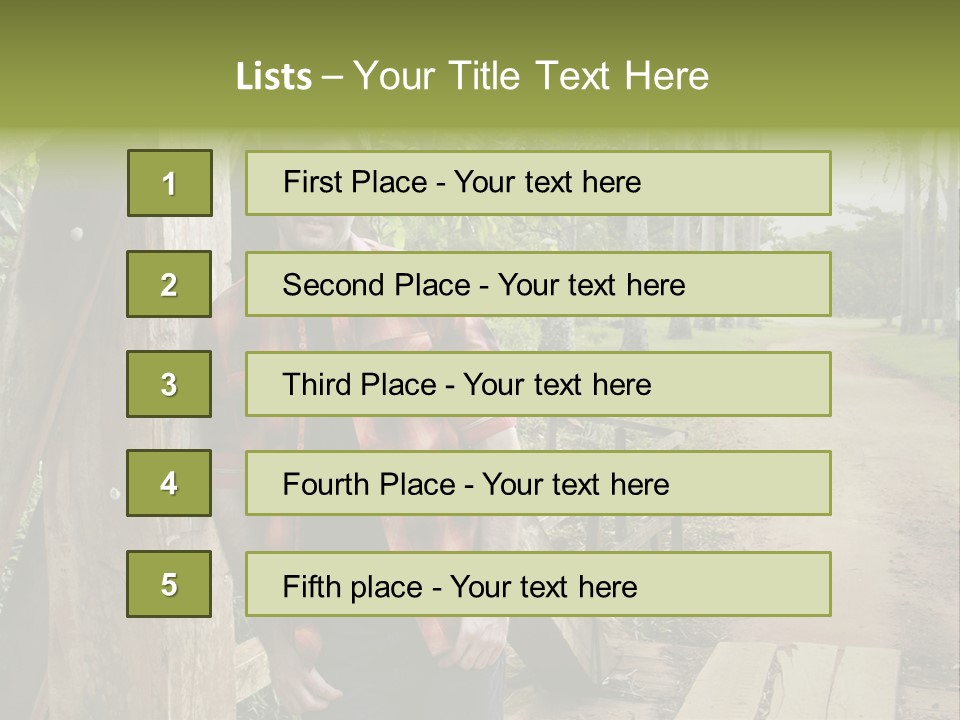The image size is (960, 720).
Task: Click the word 'Third' in row three
Action: [x=317, y=384]
